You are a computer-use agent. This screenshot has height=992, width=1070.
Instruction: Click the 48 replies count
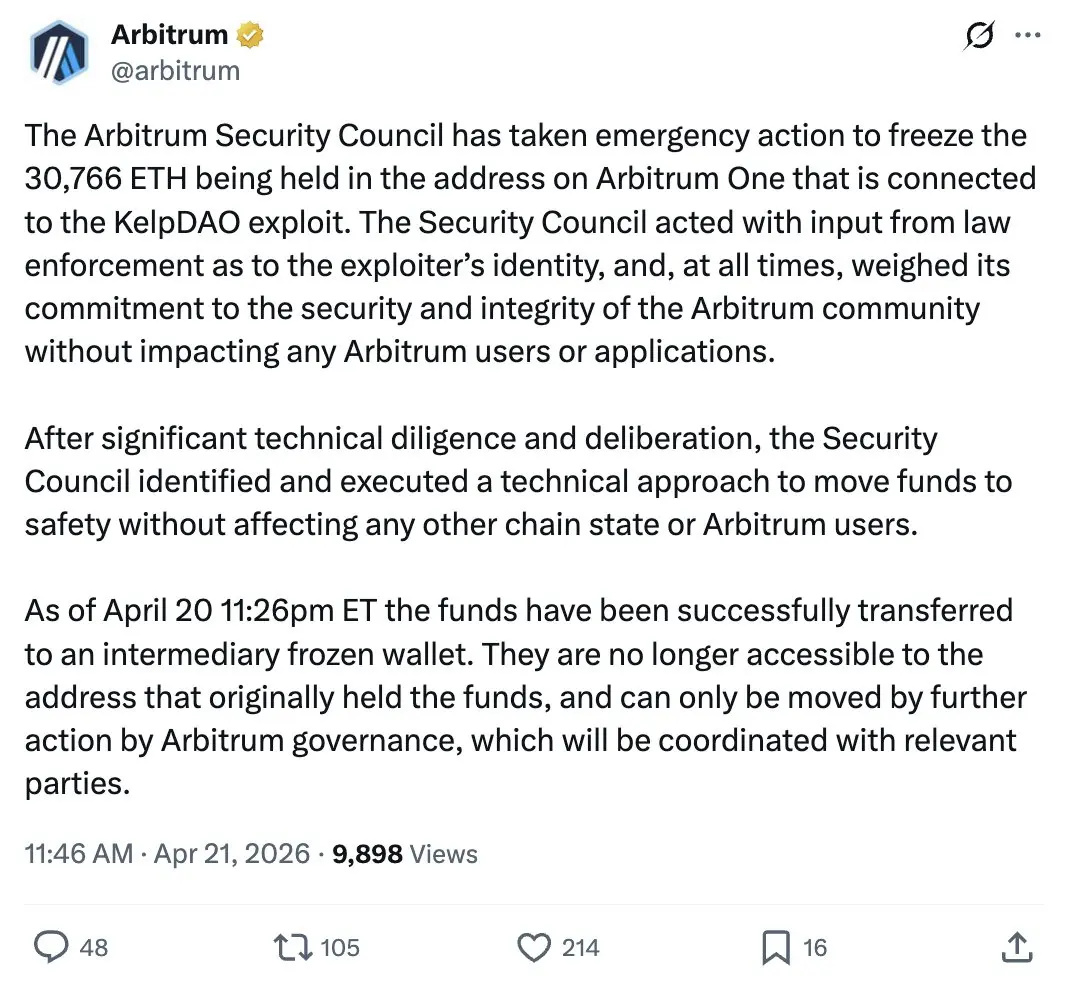click(93, 946)
